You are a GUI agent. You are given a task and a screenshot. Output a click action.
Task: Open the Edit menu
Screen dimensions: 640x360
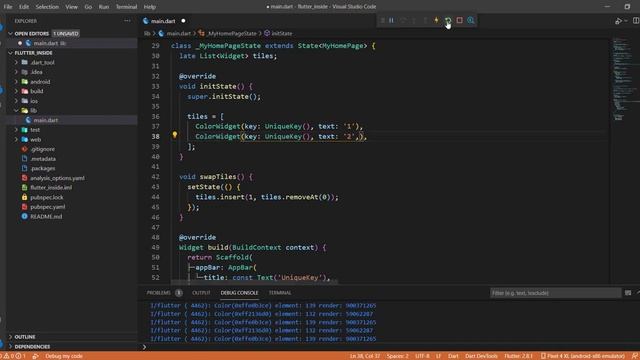[24, 7]
